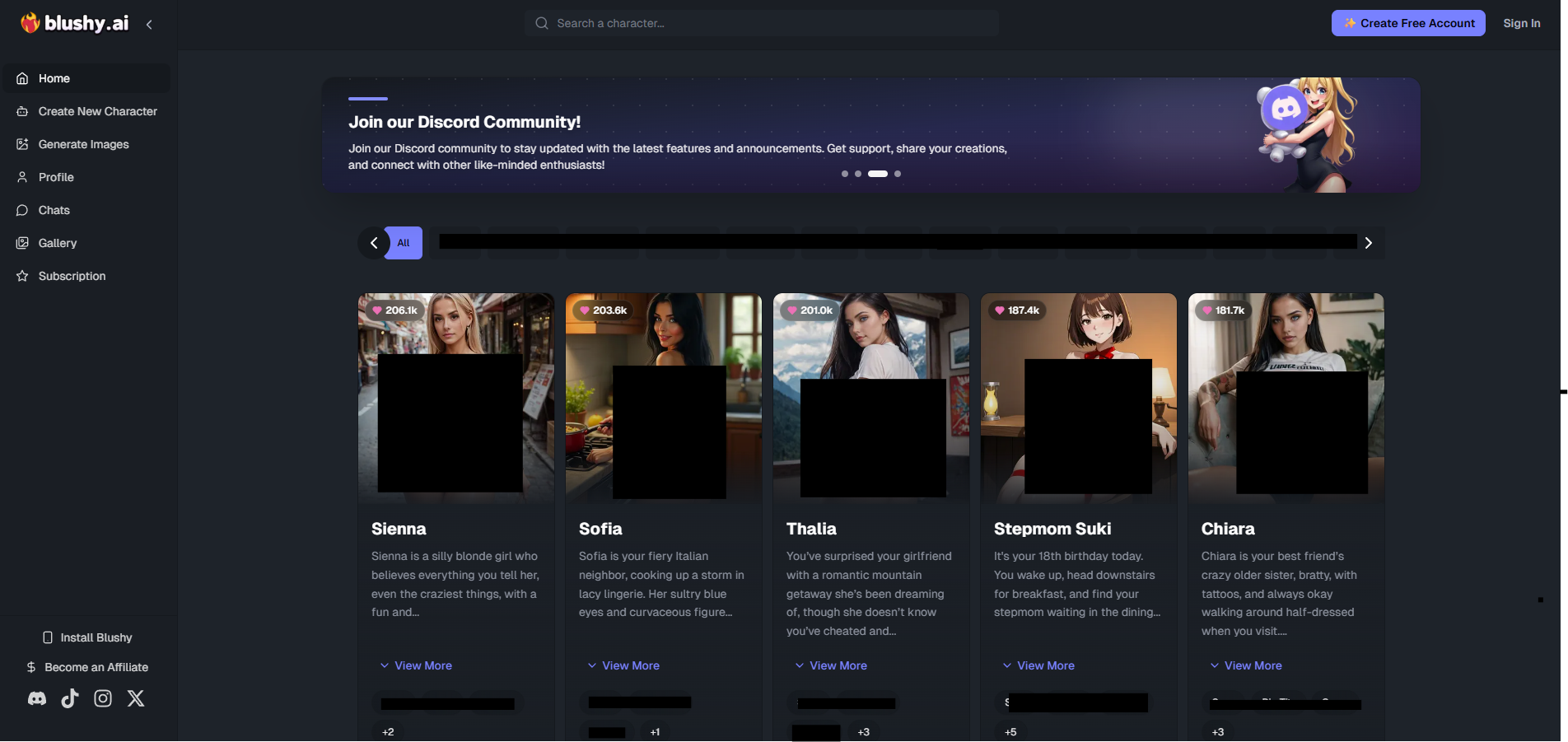The width and height of the screenshot is (1568, 742).
Task: Expand View More on Thalia card
Action: [x=831, y=665]
